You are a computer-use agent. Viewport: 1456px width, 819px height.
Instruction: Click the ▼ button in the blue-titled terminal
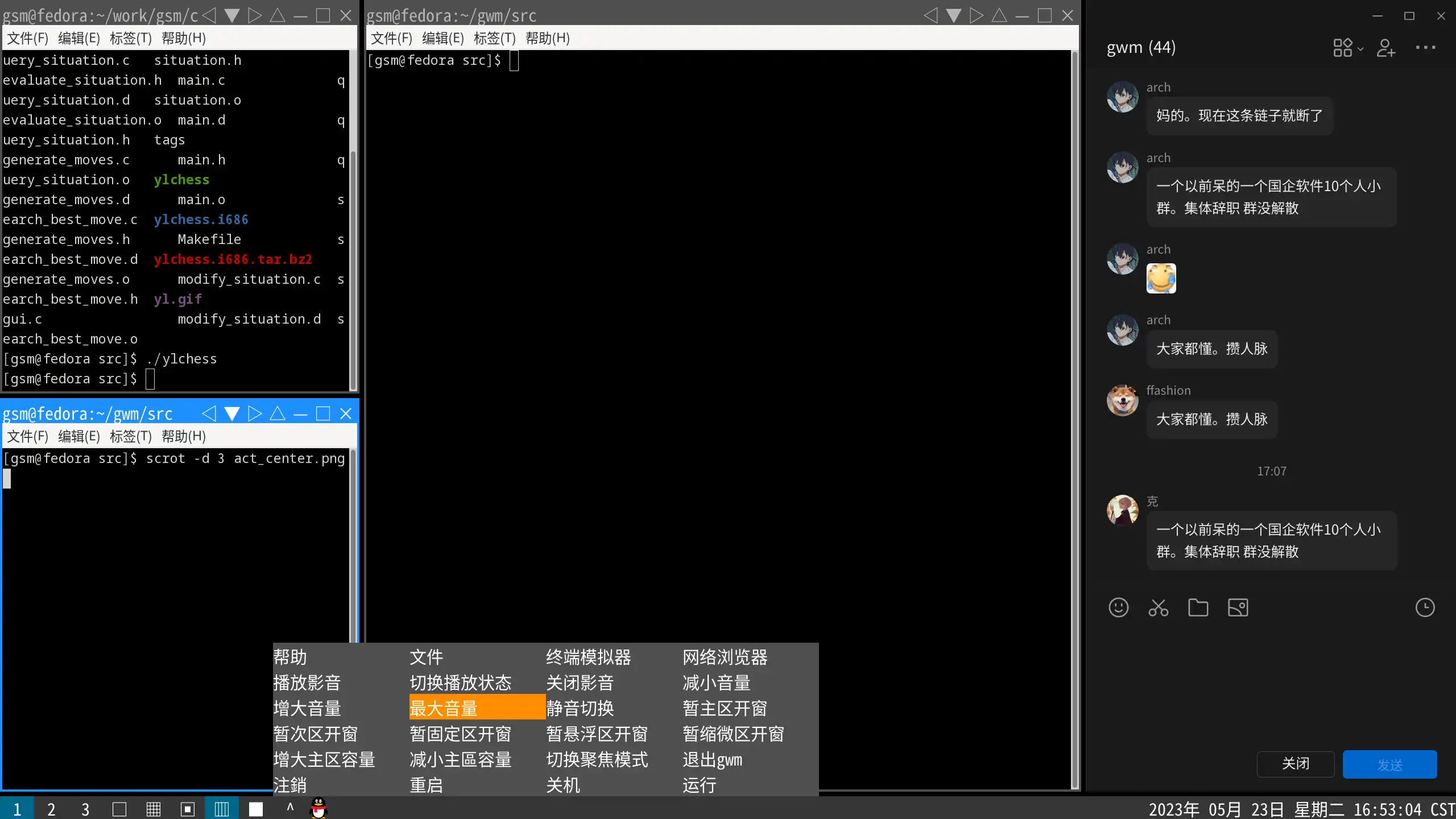pyautogui.click(x=232, y=413)
